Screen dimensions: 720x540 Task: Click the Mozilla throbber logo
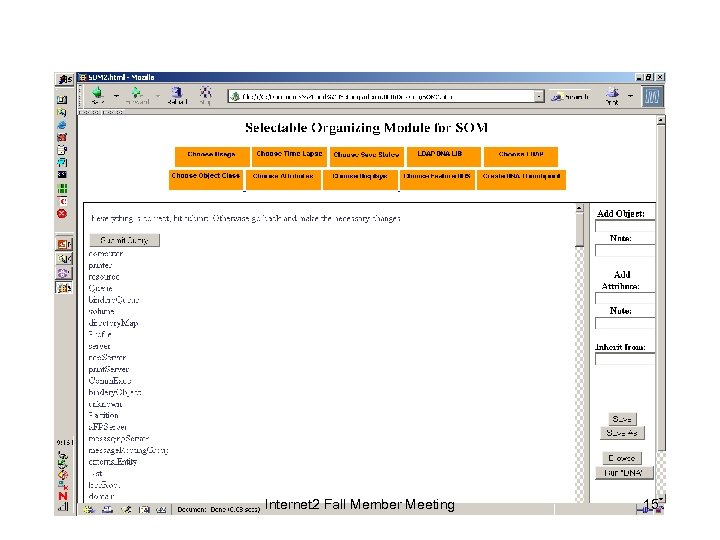click(652, 96)
